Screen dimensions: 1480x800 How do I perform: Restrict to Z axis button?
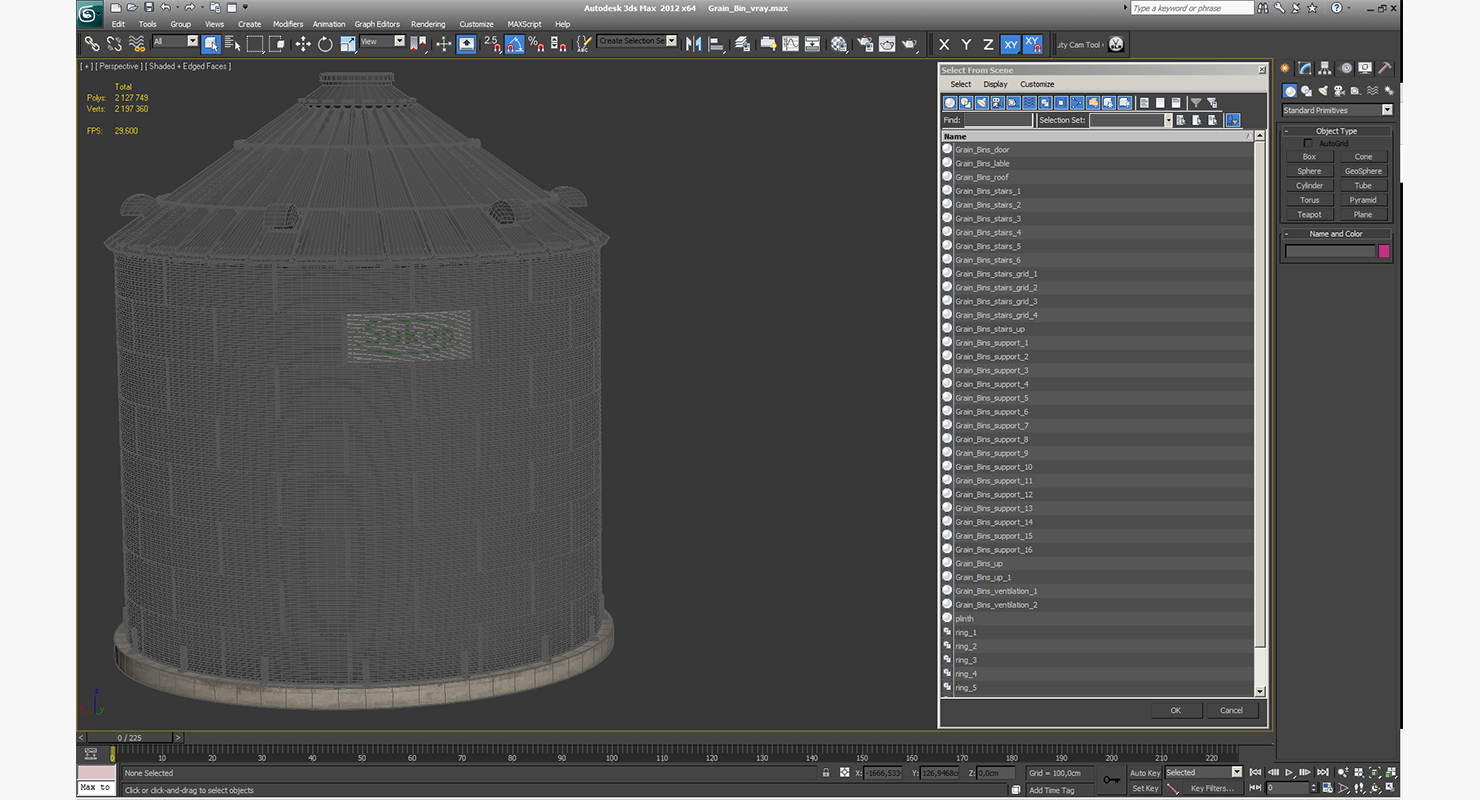pyautogui.click(x=988, y=44)
